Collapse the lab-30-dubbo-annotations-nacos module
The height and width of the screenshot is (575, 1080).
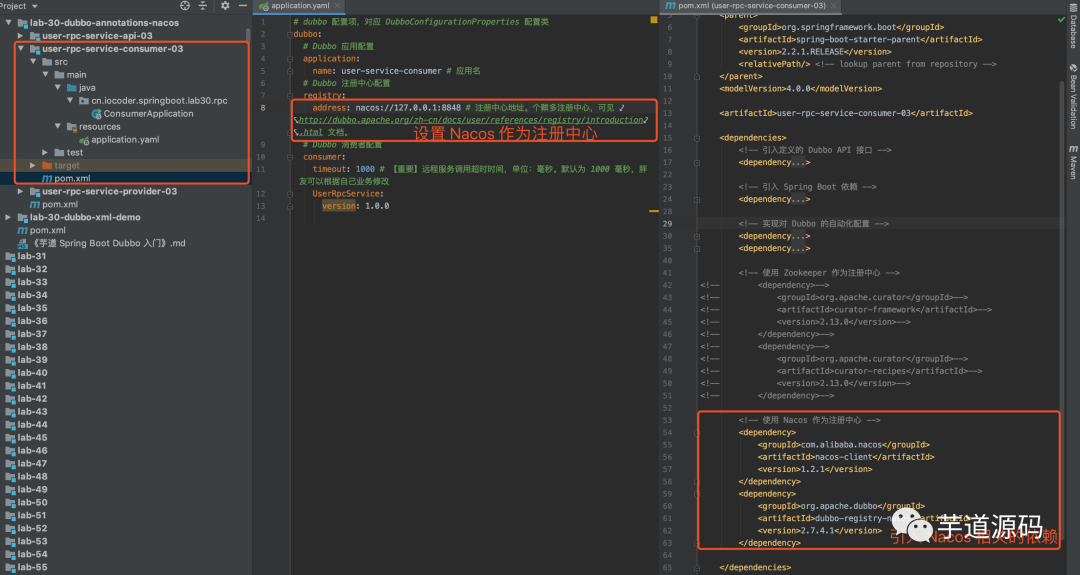click(8, 23)
